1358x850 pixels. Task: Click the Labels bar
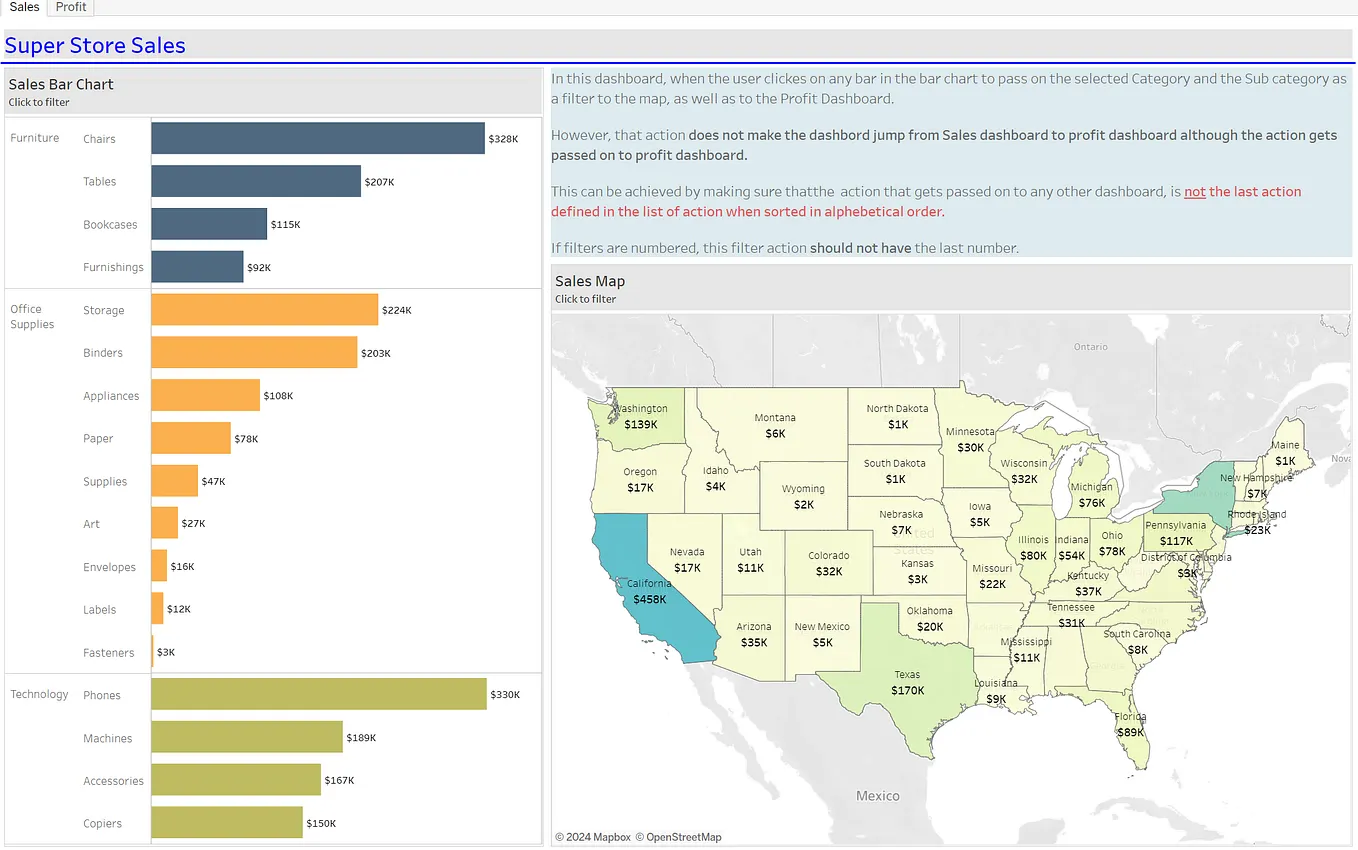(157, 609)
